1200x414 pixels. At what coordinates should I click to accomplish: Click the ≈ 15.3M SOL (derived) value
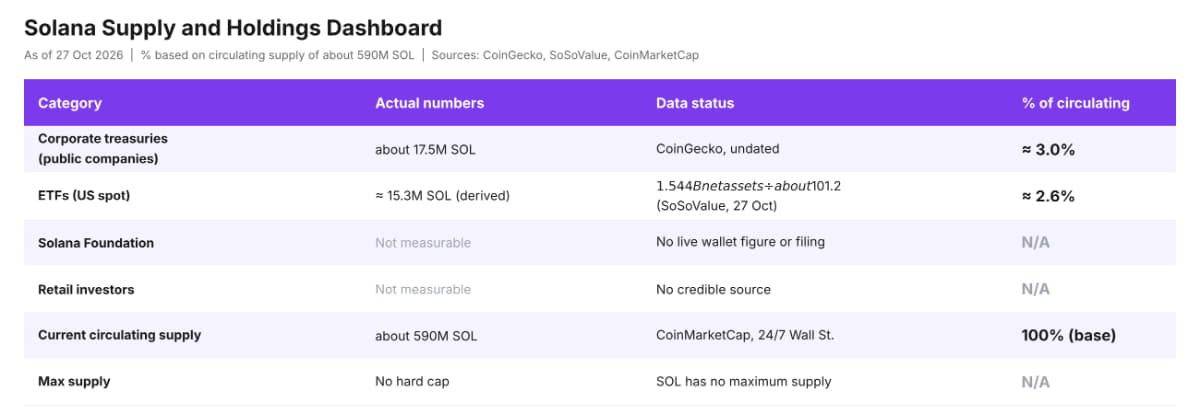[x=442, y=196]
